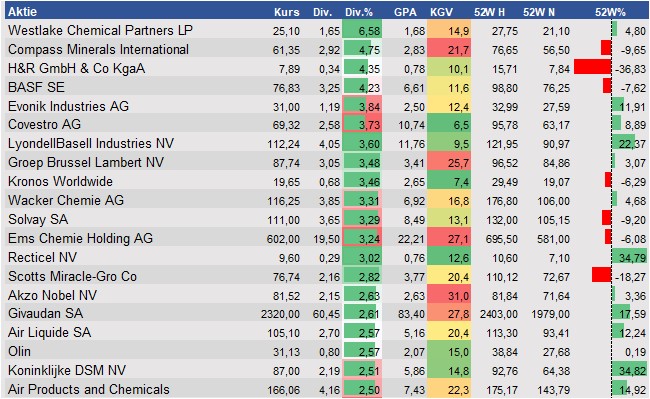Click the 52W H column header
The width and height of the screenshot is (650, 399).
click(490, 12)
